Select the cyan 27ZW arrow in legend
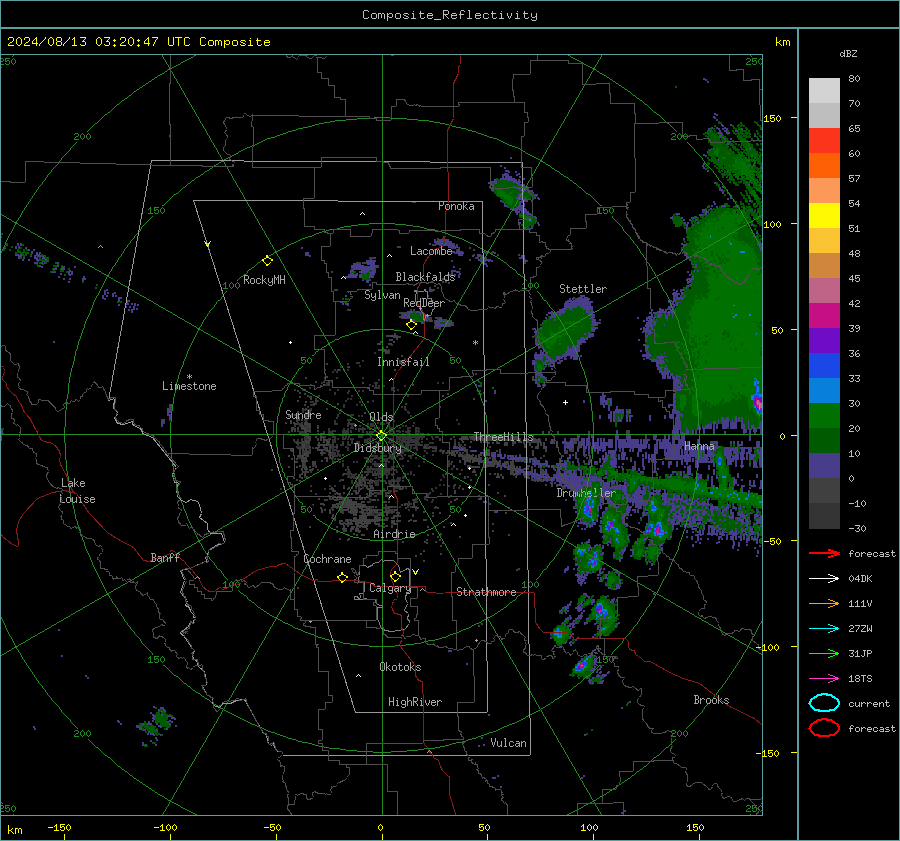900x841 pixels. click(x=824, y=629)
